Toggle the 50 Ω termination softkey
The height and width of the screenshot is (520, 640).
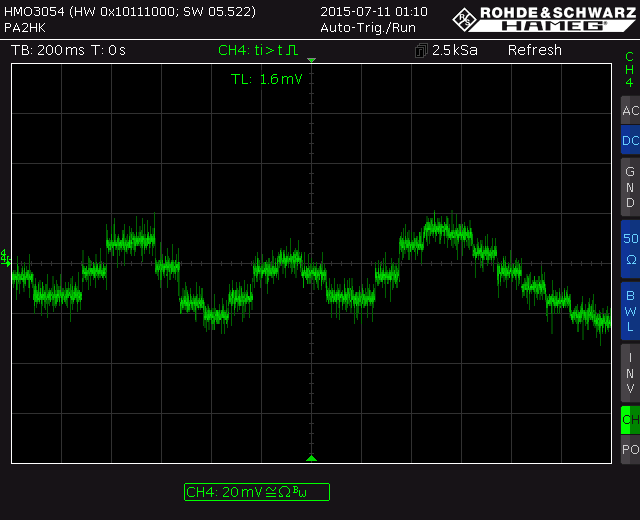click(x=630, y=248)
